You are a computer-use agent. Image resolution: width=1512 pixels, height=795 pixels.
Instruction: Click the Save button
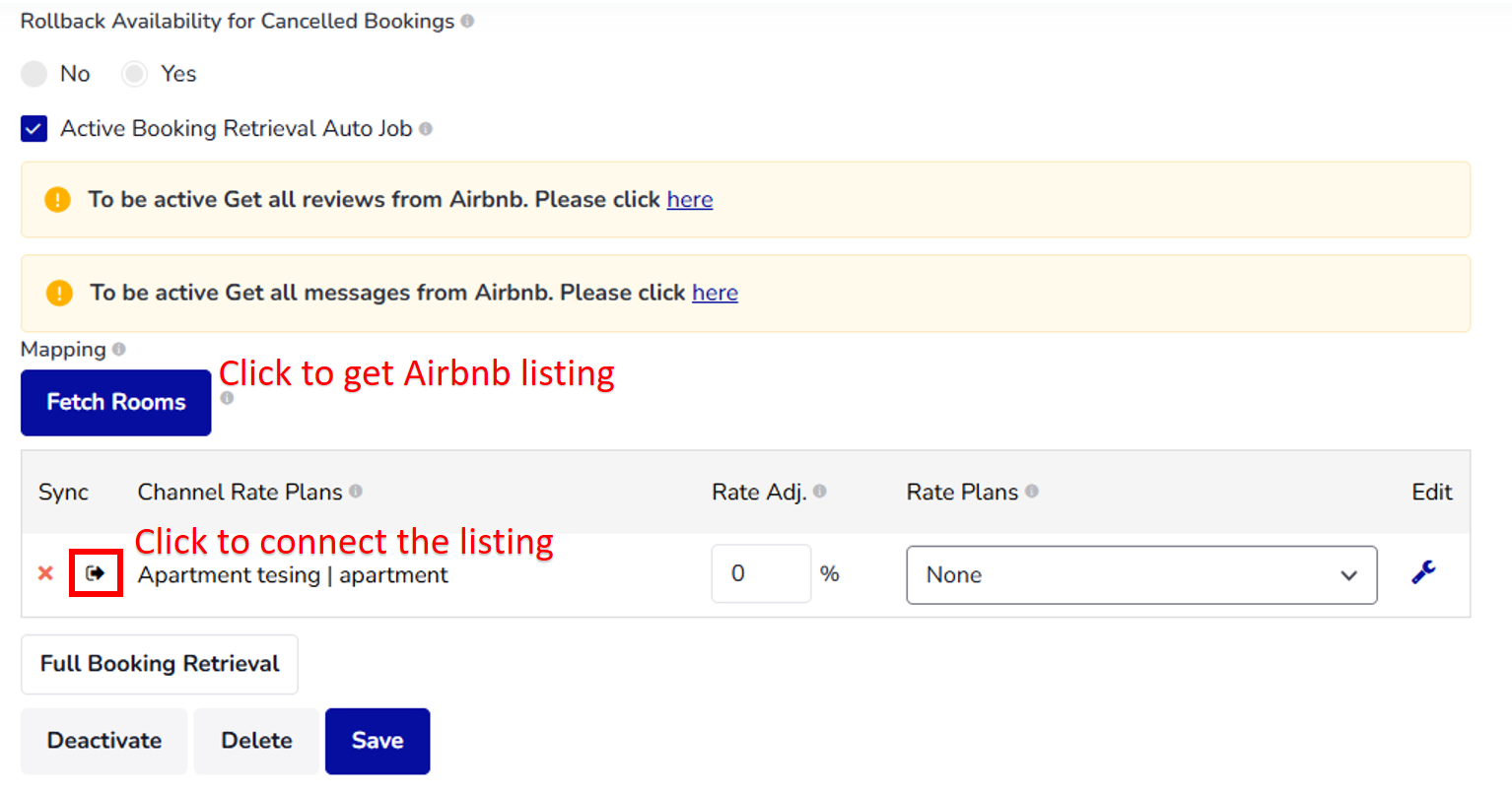(378, 741)
